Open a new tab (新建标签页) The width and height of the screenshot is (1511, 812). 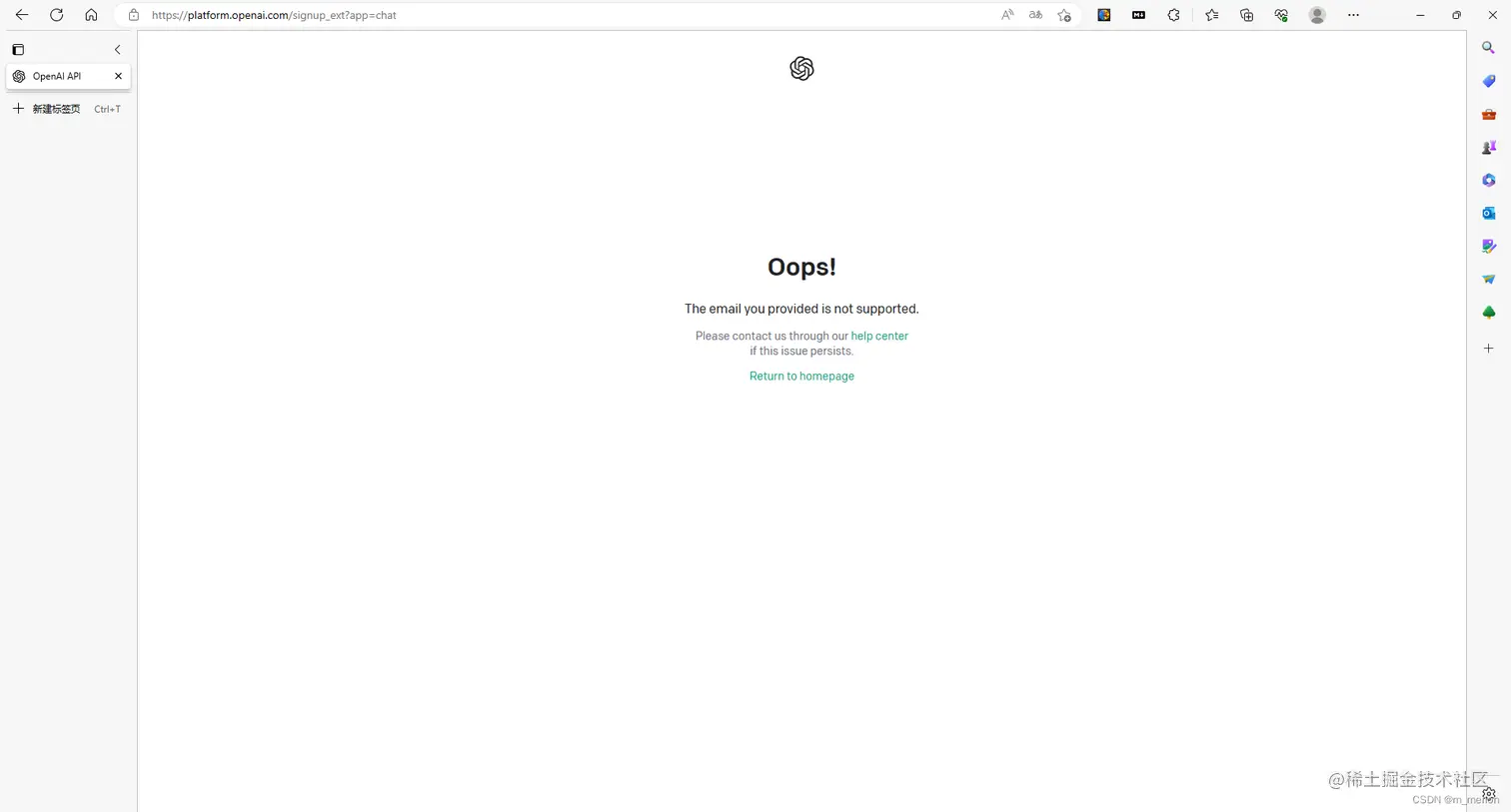[x=66, y=109]
